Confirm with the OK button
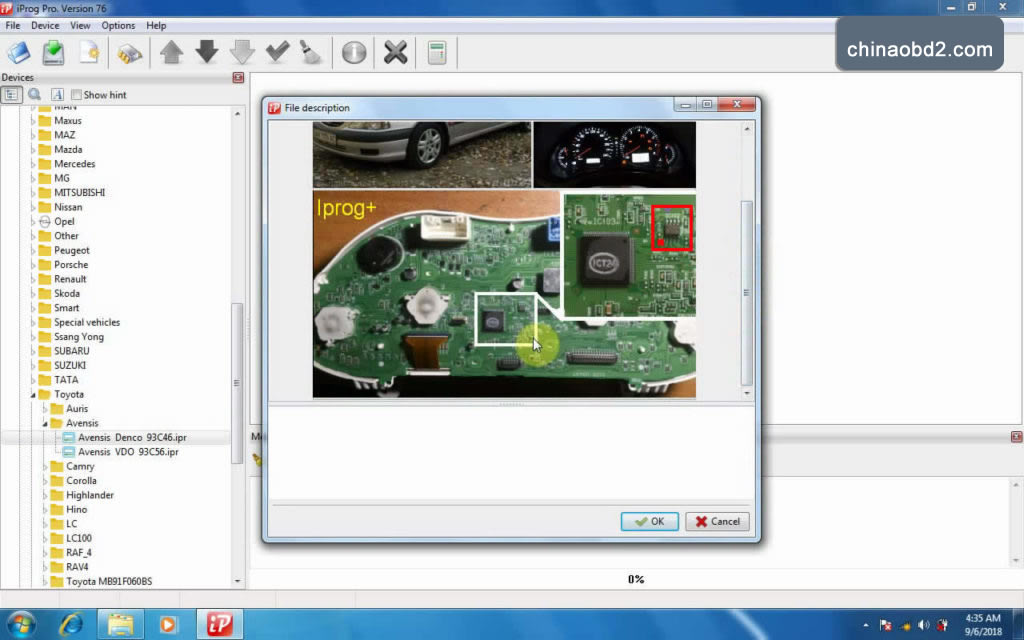The height and width of the screenshot is (640, 1024). pyautogui.click(x=650, y=521)
